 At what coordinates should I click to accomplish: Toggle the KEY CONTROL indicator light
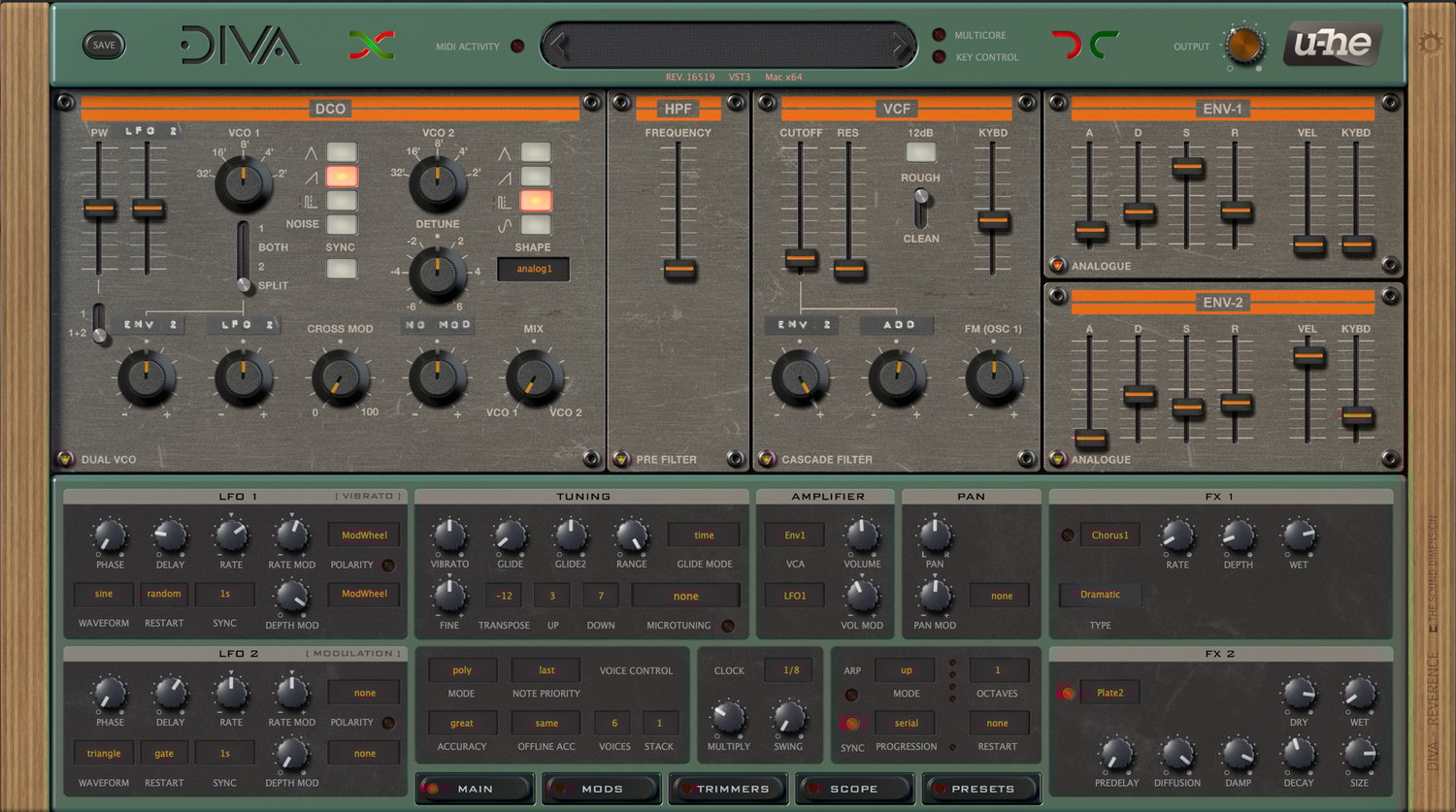coord(939,57)
